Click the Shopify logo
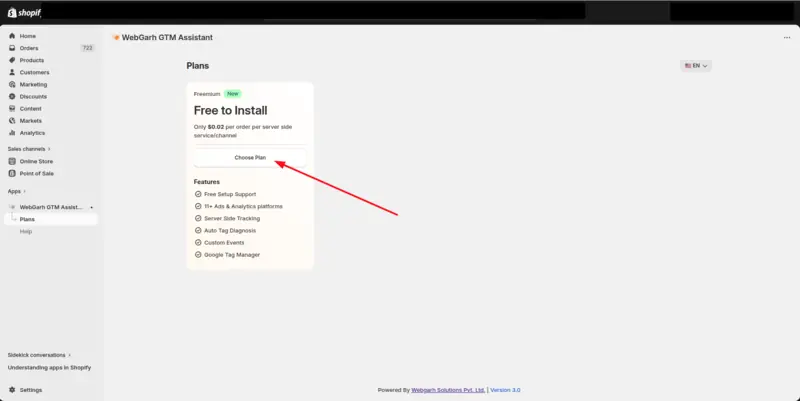This screenshot has height=401, width=800. 24,12
